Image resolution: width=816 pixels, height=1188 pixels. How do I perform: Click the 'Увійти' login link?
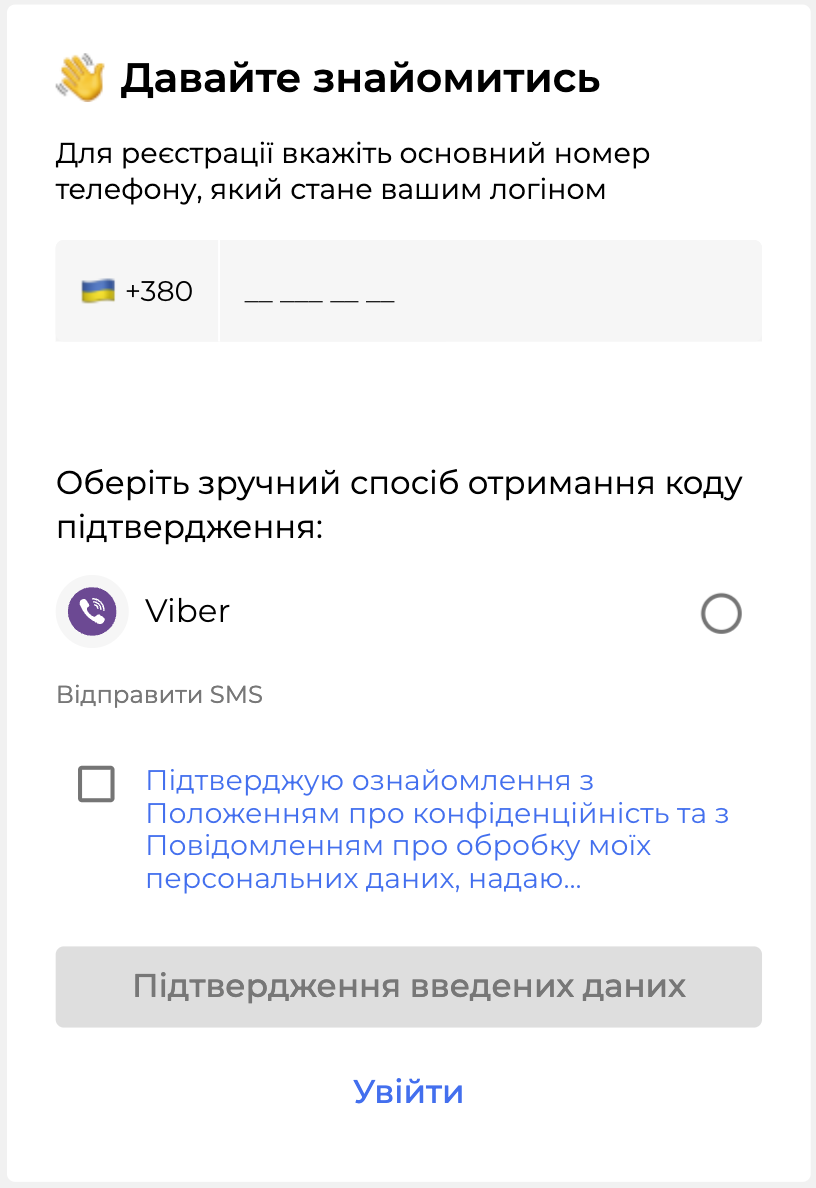pos(407,1092)
